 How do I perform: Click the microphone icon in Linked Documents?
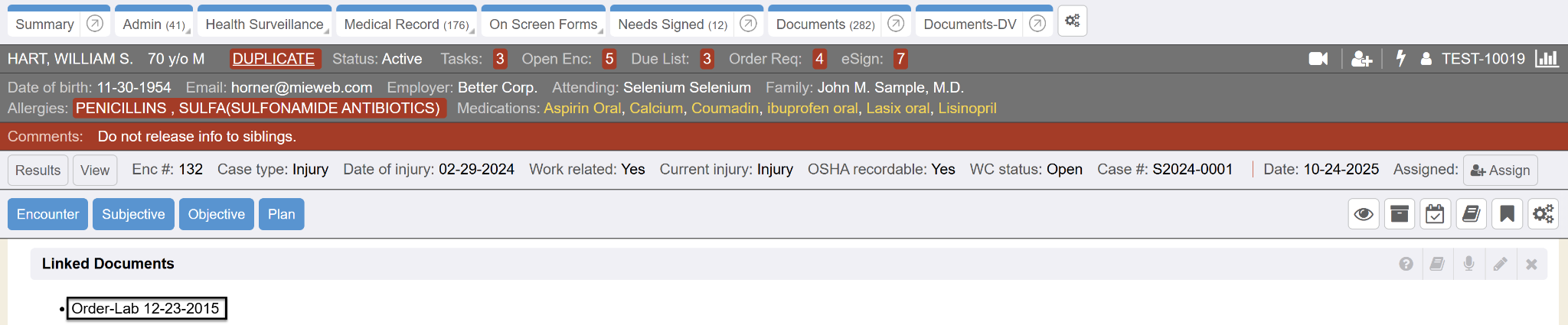pyautogui.click(x=1468, y=264)
